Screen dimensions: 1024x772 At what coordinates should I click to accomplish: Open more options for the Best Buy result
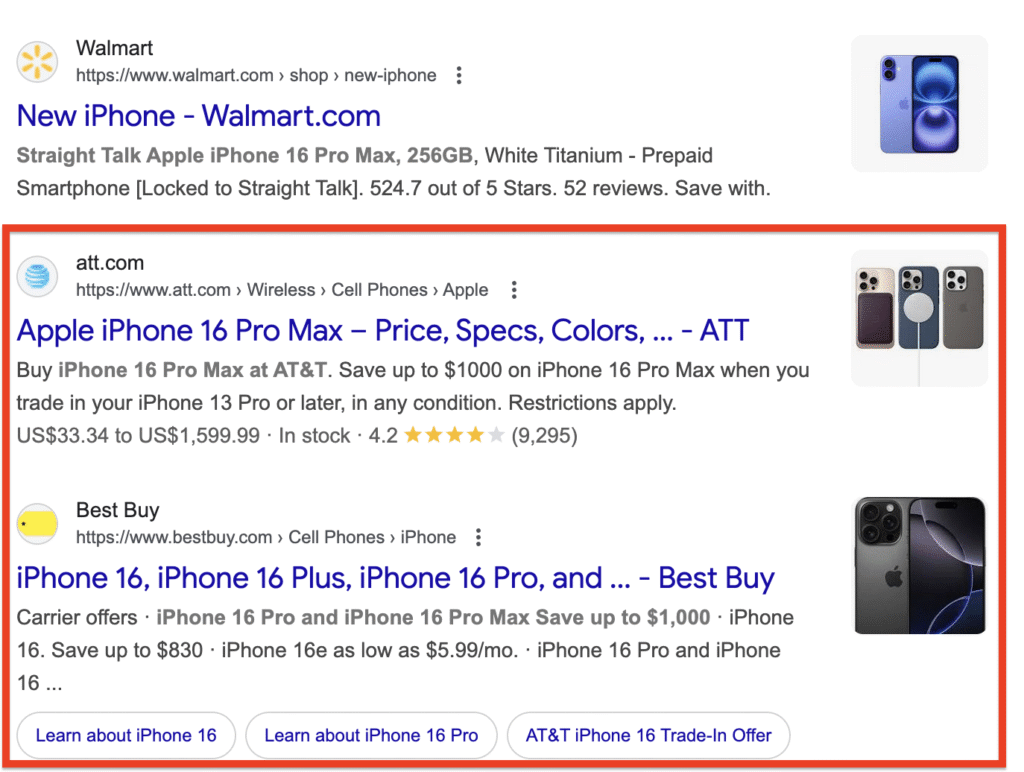[479, 538]
